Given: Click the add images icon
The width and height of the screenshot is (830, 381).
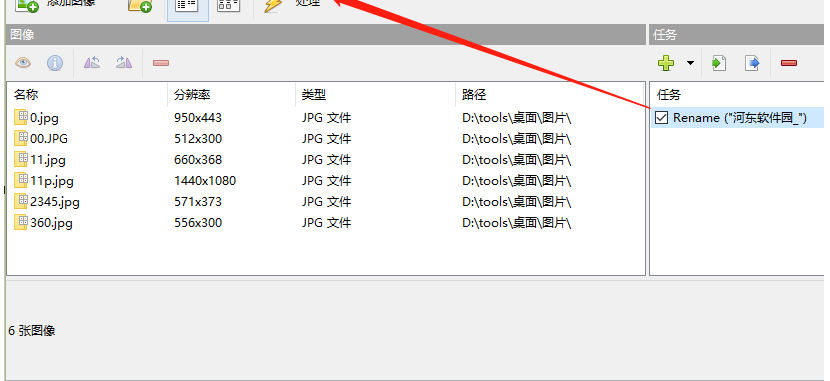Looking at the screenshot, I should tap(28, 5).
